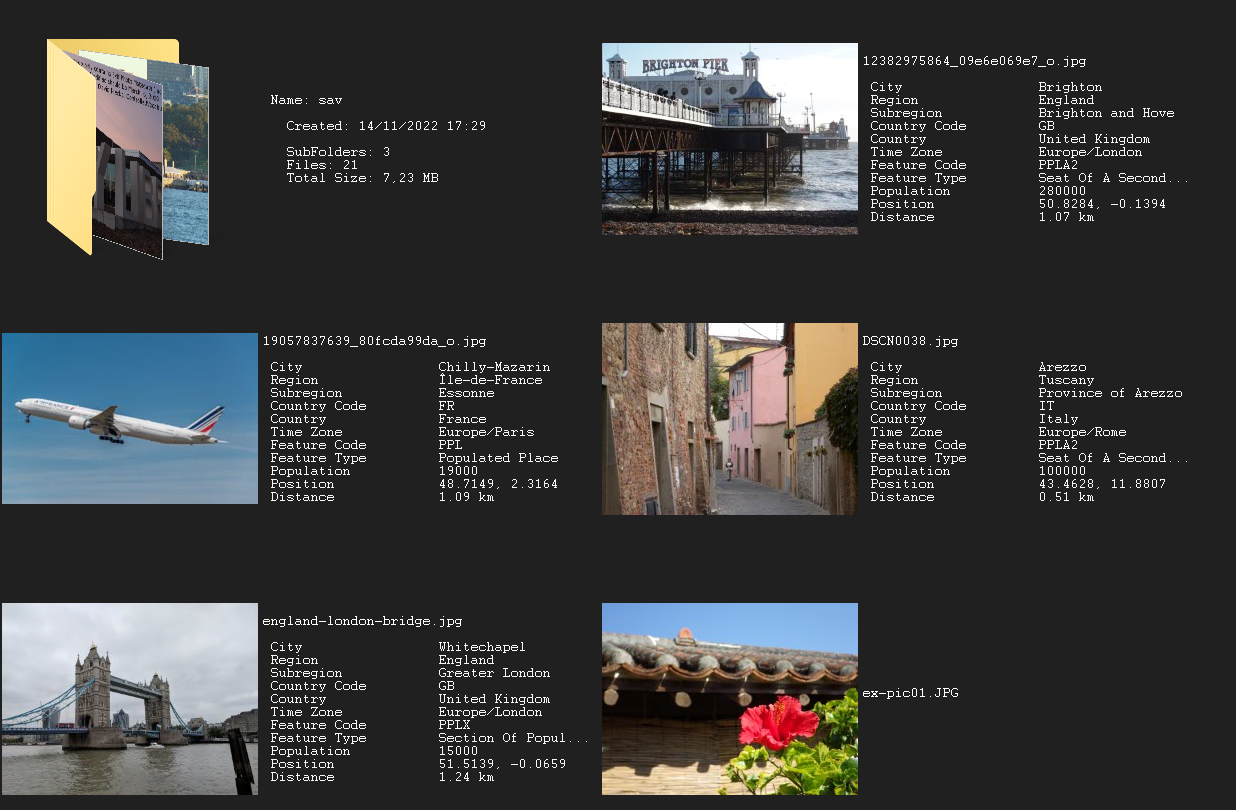Click Distance value '1.07 km'
Image resolution: width=1236 pixels, height=810 pixels.
click(1066, 217)
